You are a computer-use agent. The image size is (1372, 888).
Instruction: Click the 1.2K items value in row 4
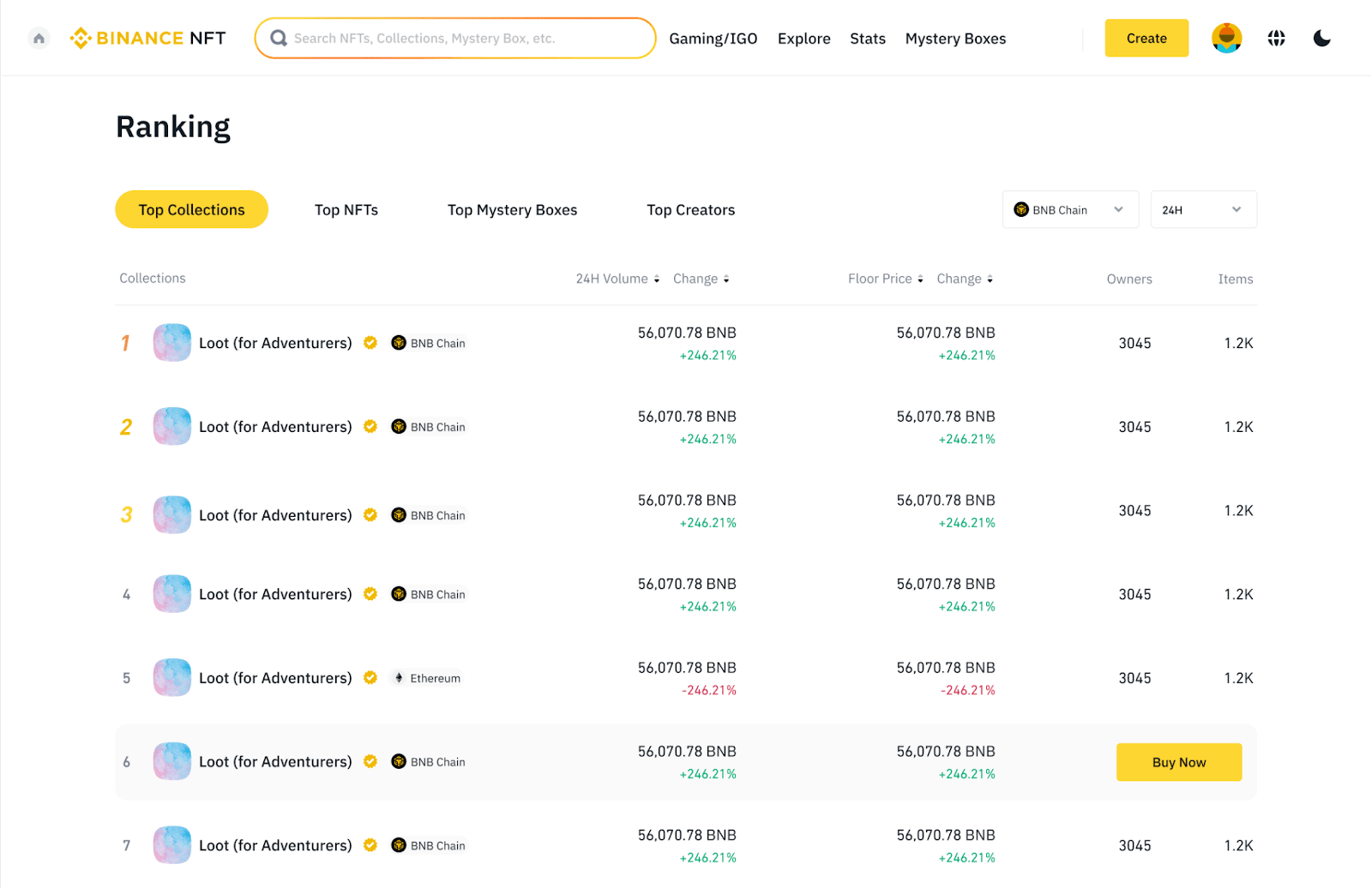(1238, 594)
